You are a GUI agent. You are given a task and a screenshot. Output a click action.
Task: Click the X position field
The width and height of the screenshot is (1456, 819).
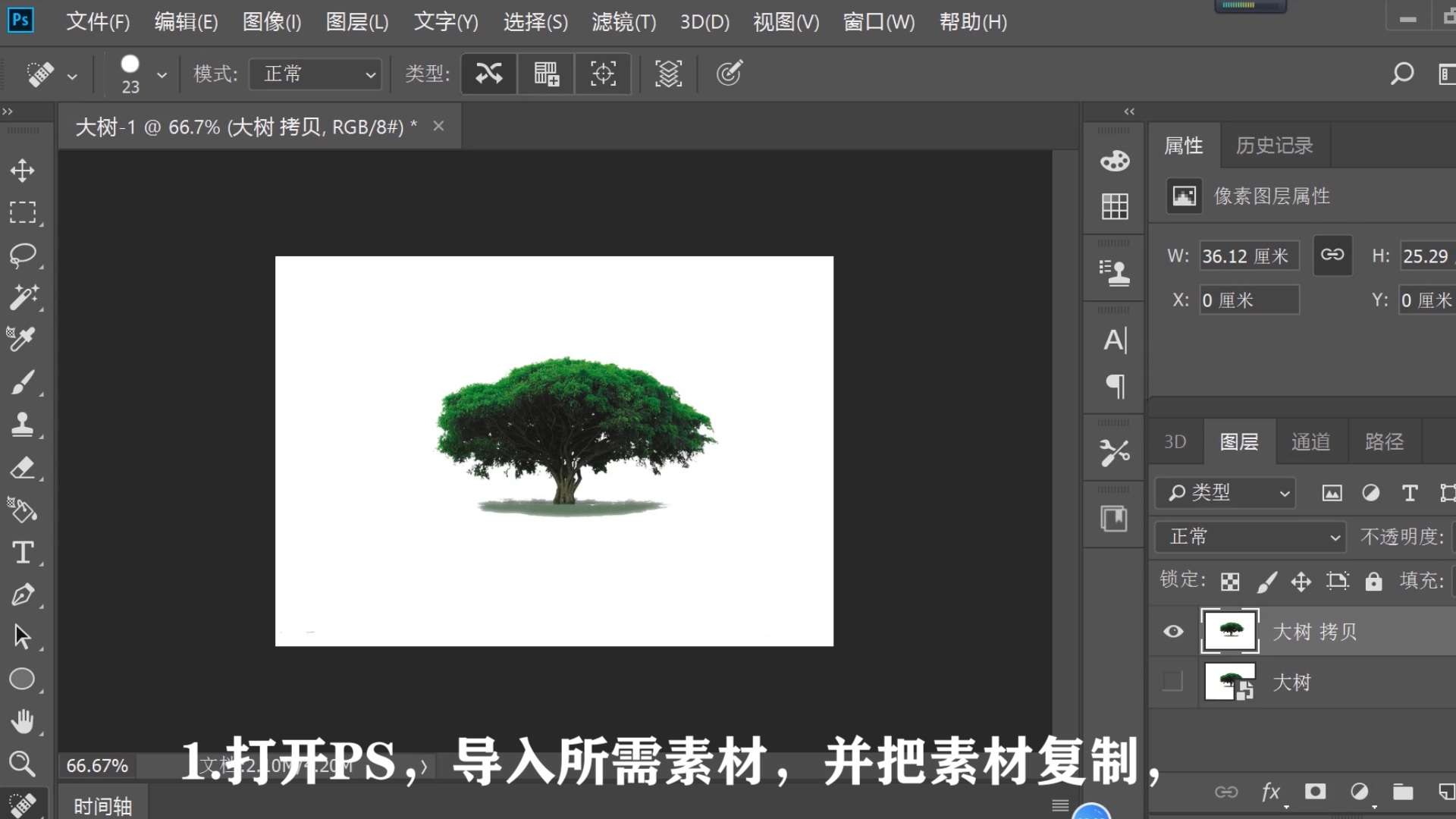tap(1249, 300)
